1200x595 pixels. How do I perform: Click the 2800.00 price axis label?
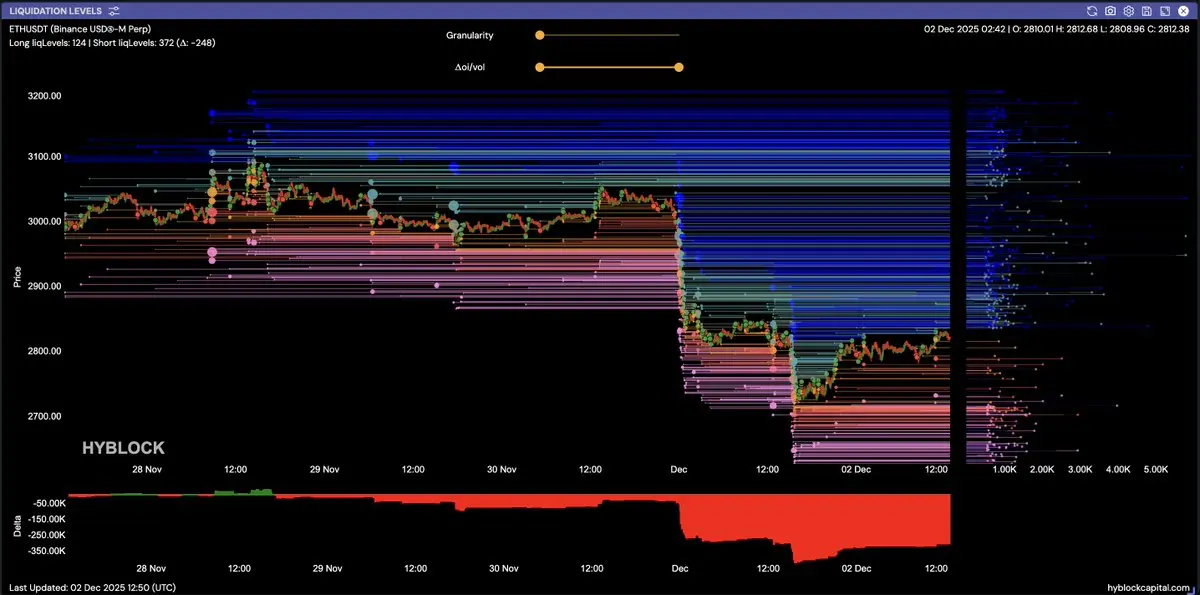43,351
